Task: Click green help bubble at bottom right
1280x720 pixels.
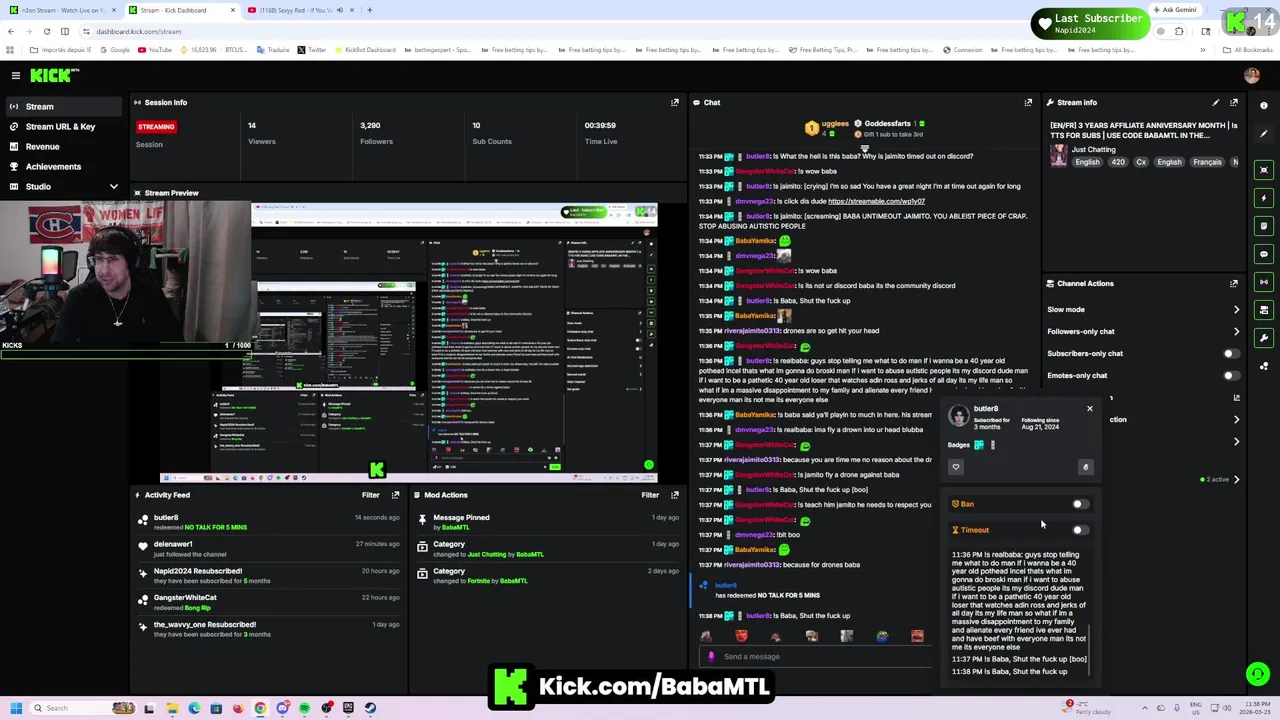Action: pos(1258,674)
